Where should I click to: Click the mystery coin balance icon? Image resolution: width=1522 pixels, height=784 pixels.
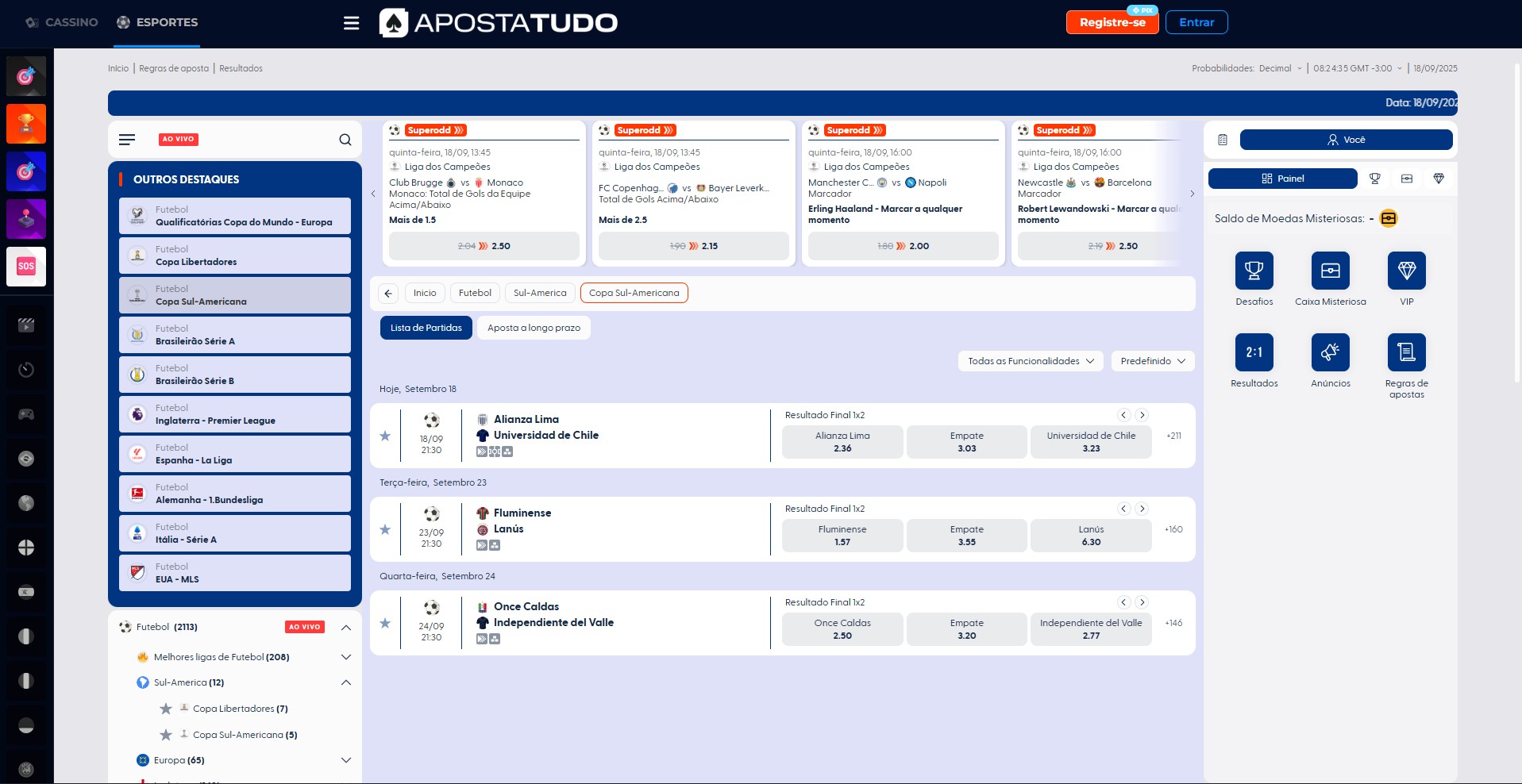[1389, 218]
